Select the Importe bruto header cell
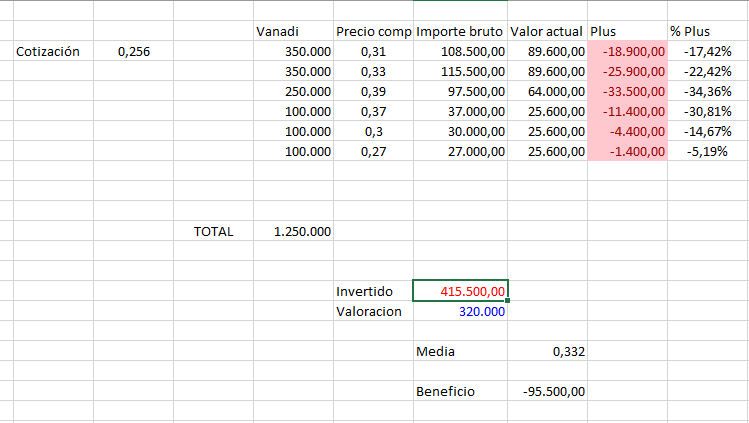749x423 pixels. (x=460, y=31)
